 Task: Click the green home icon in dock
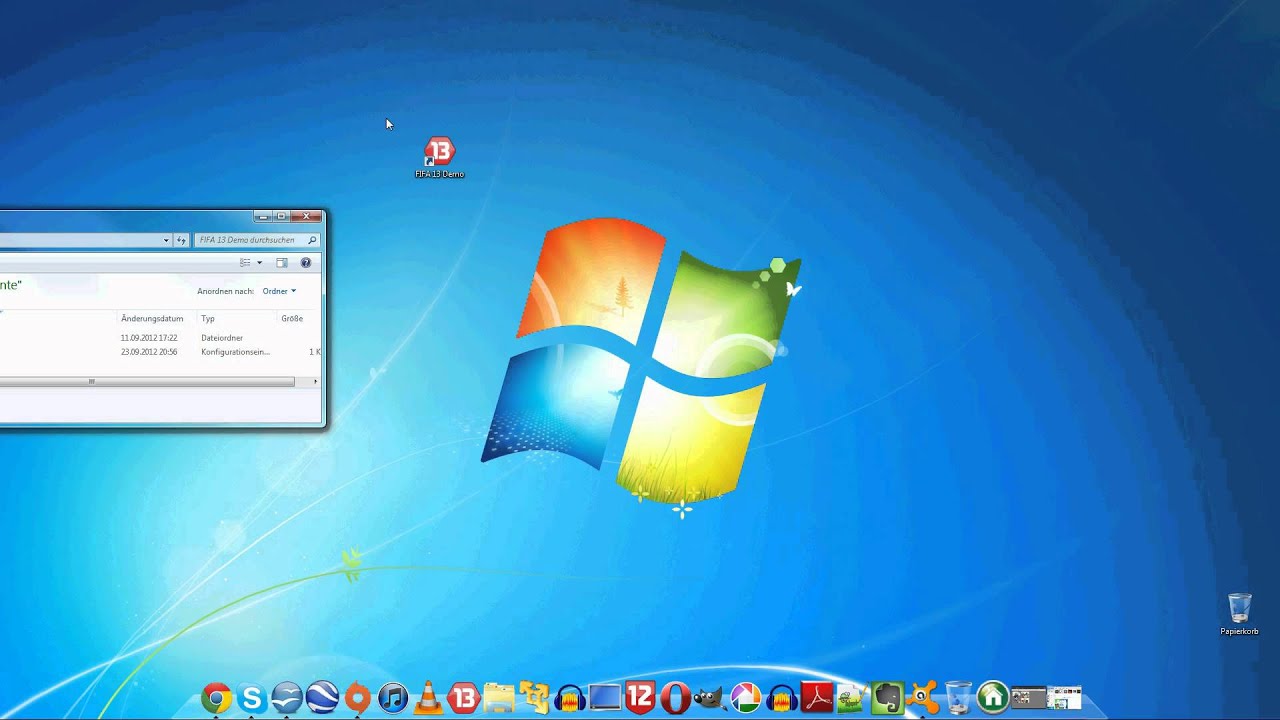pos(993,697)
